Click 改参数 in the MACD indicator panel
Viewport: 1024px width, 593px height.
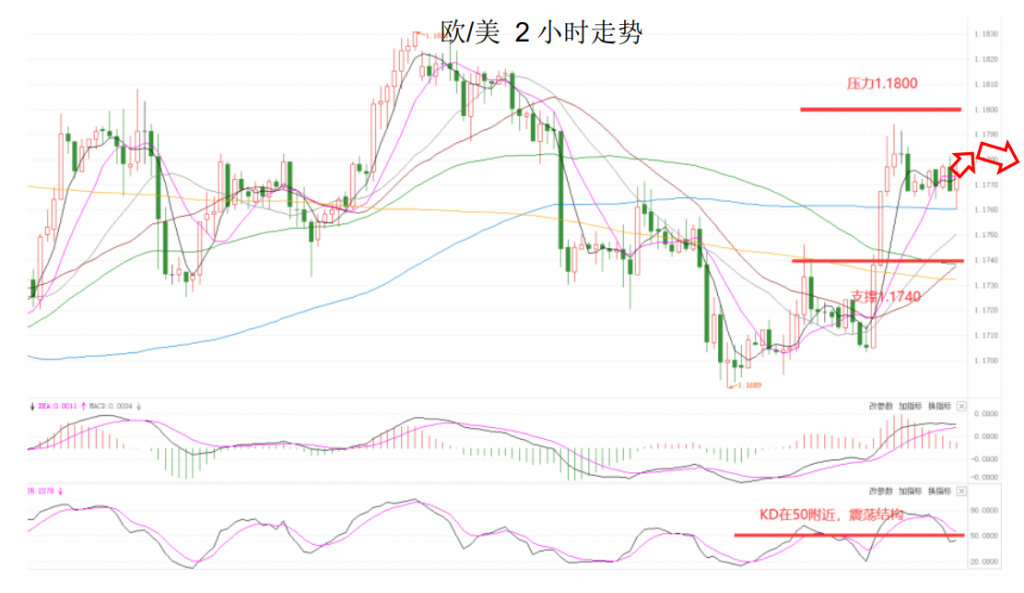point(880,406)
